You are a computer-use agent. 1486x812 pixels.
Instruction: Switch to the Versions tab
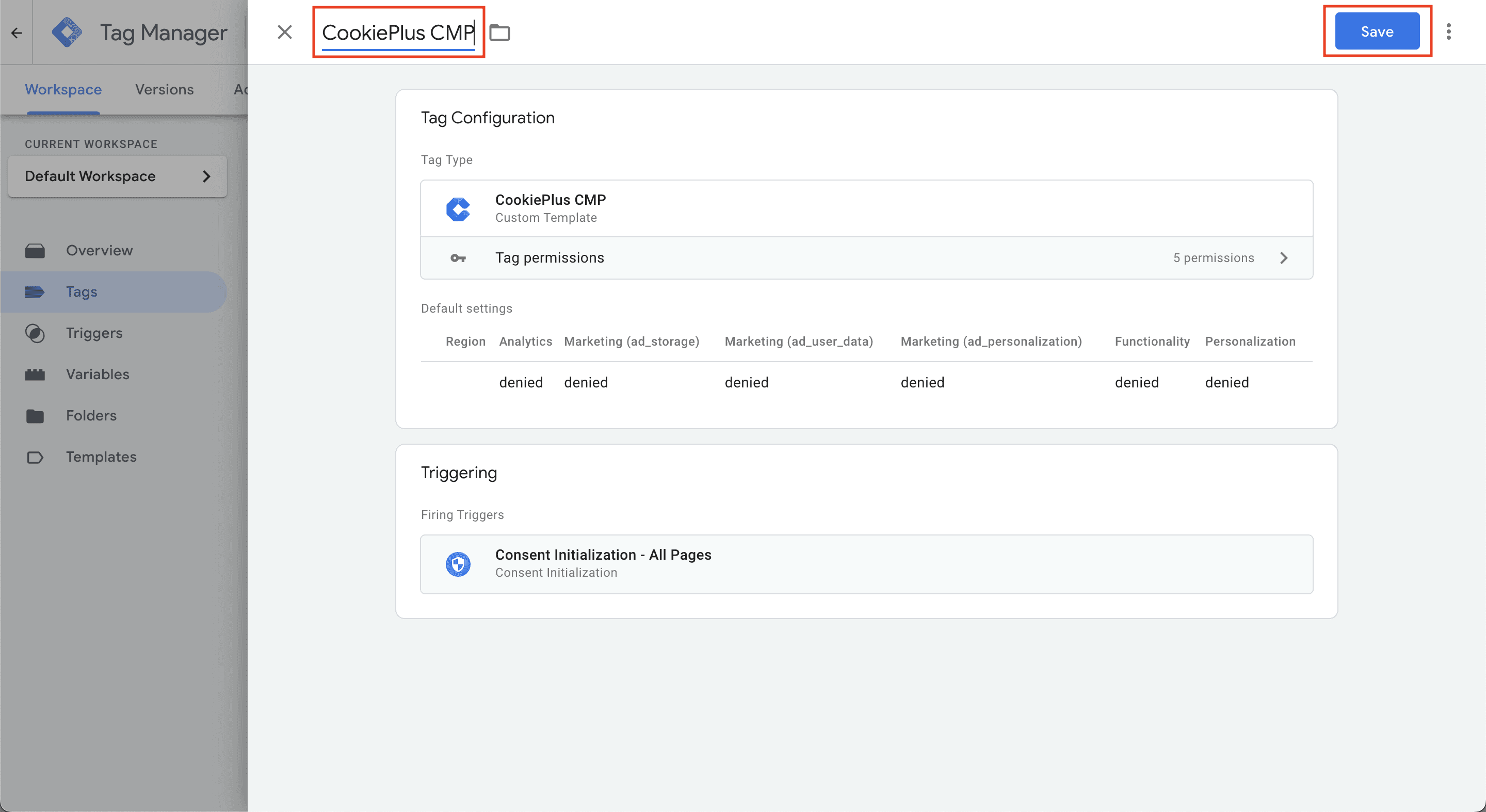[165, 89]
